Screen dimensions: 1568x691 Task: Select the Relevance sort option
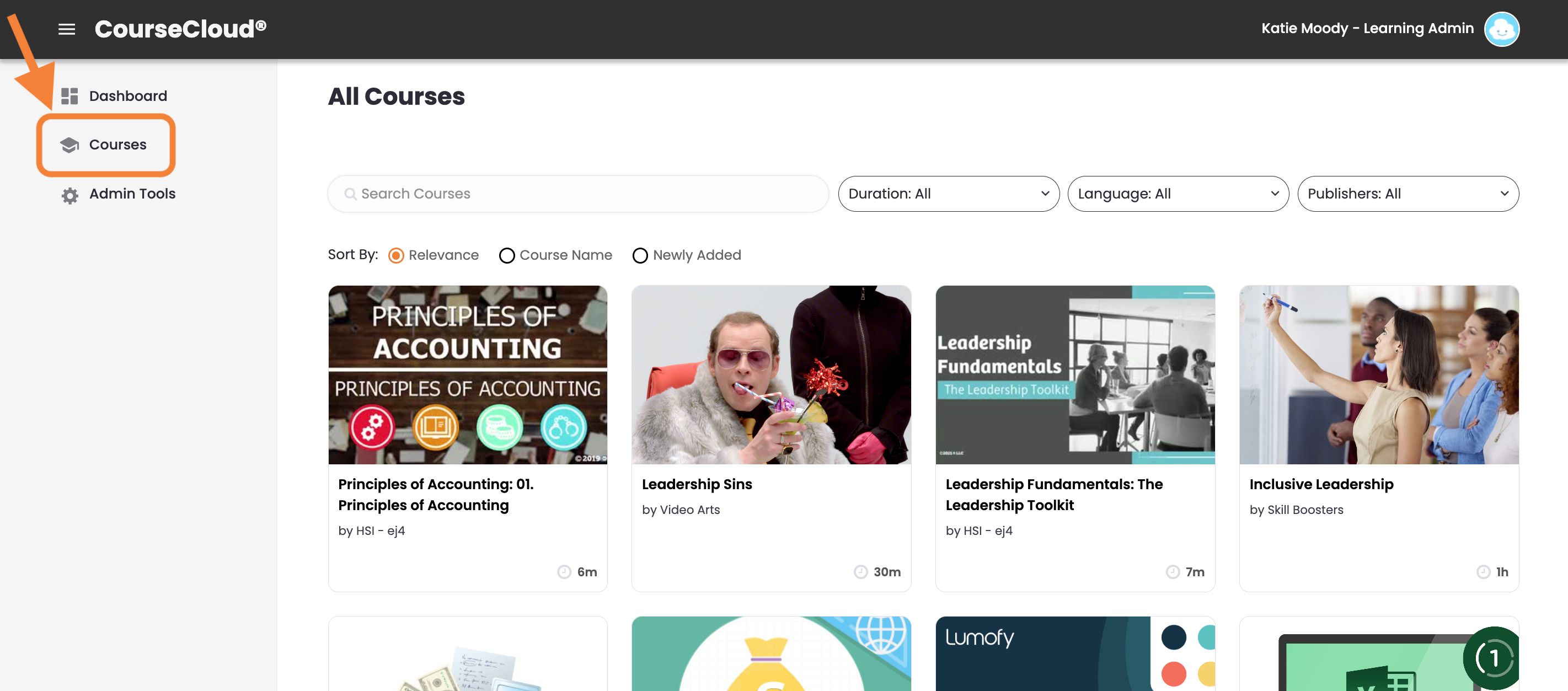tap(395, 256)
